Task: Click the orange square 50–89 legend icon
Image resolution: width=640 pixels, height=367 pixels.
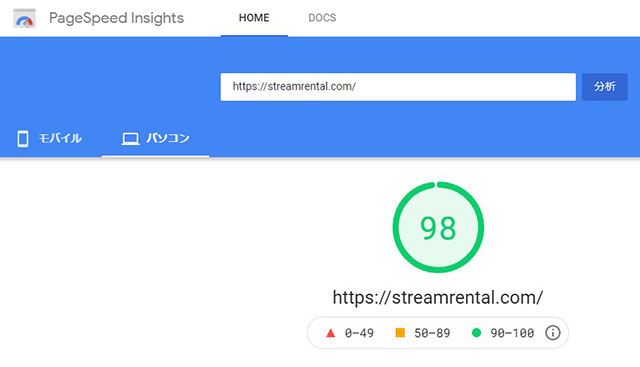Action: (400, 333)
